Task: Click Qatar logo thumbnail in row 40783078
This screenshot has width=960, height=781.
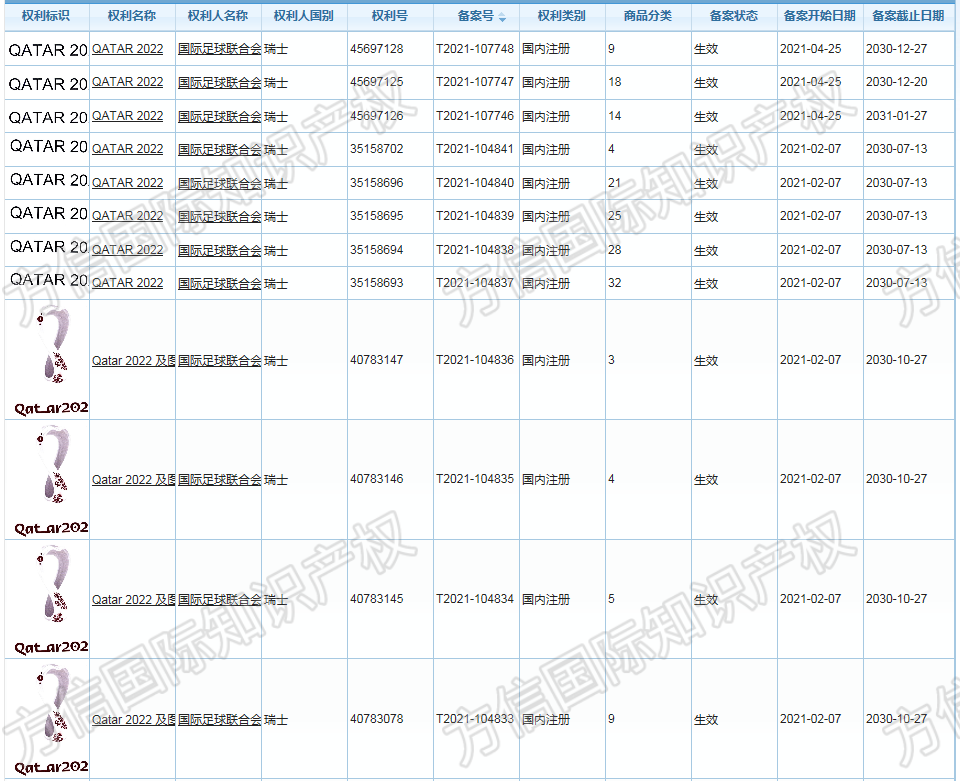Action: tap(51, 720)
